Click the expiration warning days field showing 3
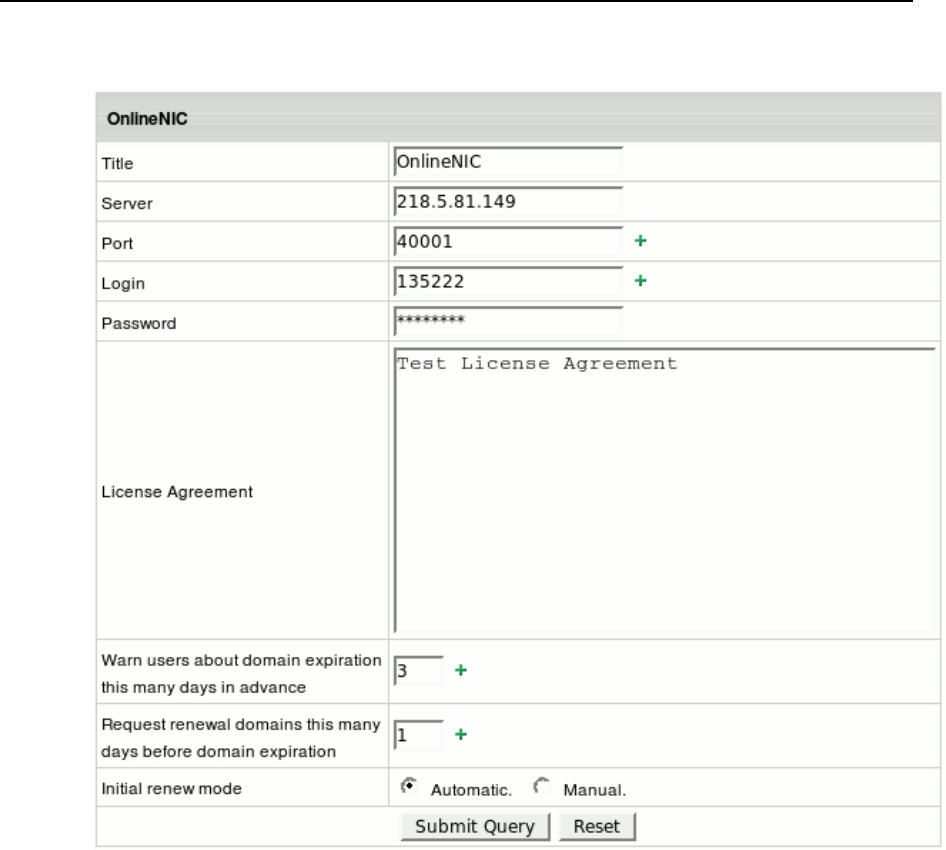Screen dimensions: 946x850 418,671
